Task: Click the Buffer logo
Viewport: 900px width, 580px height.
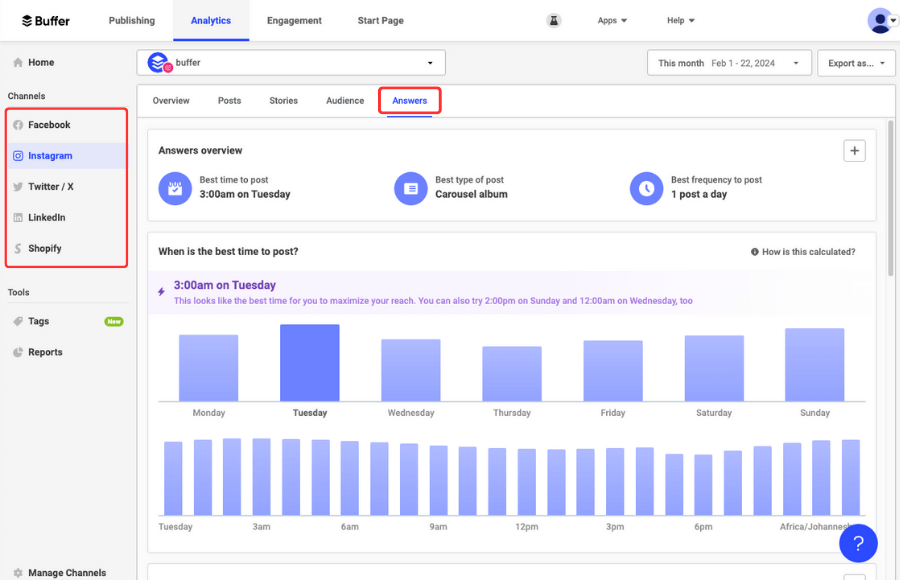Action: pos(46,20)
